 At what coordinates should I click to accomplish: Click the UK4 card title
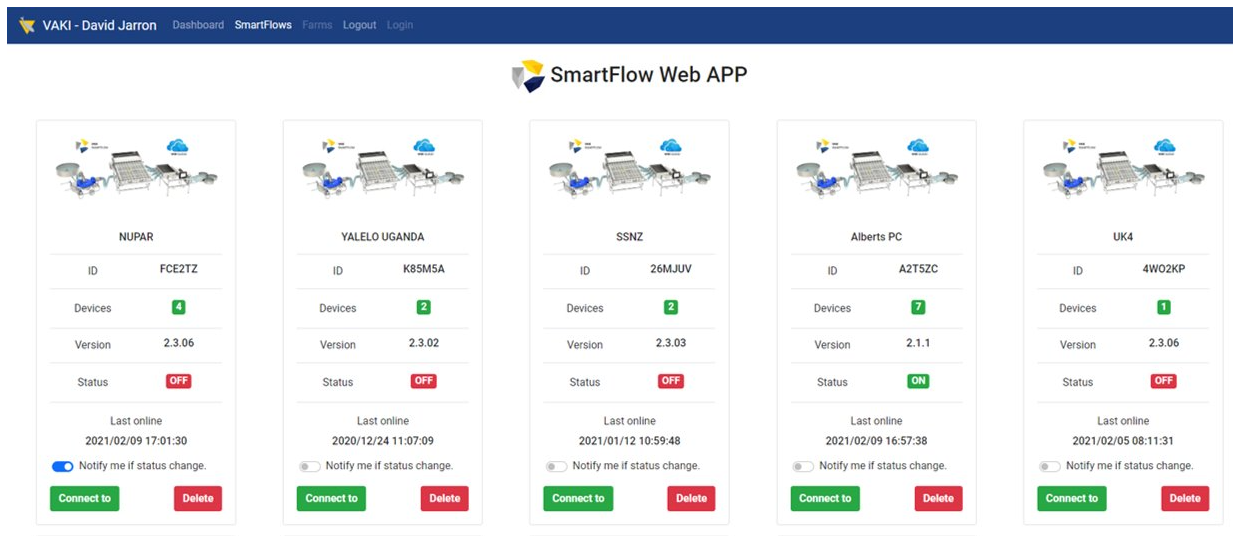(x=1123, y=237)
